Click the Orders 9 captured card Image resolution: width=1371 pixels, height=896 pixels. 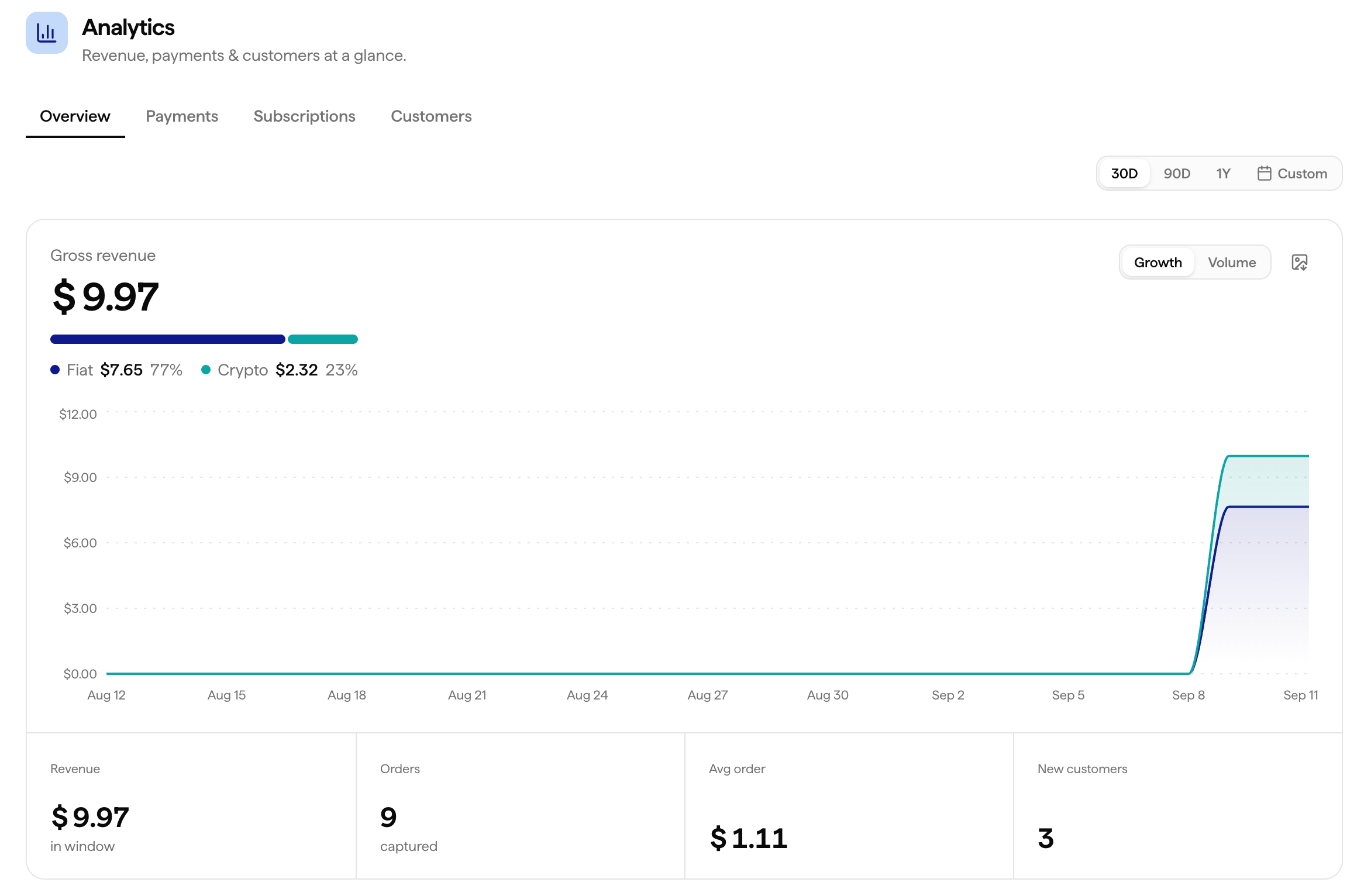[x=521, y=806]
